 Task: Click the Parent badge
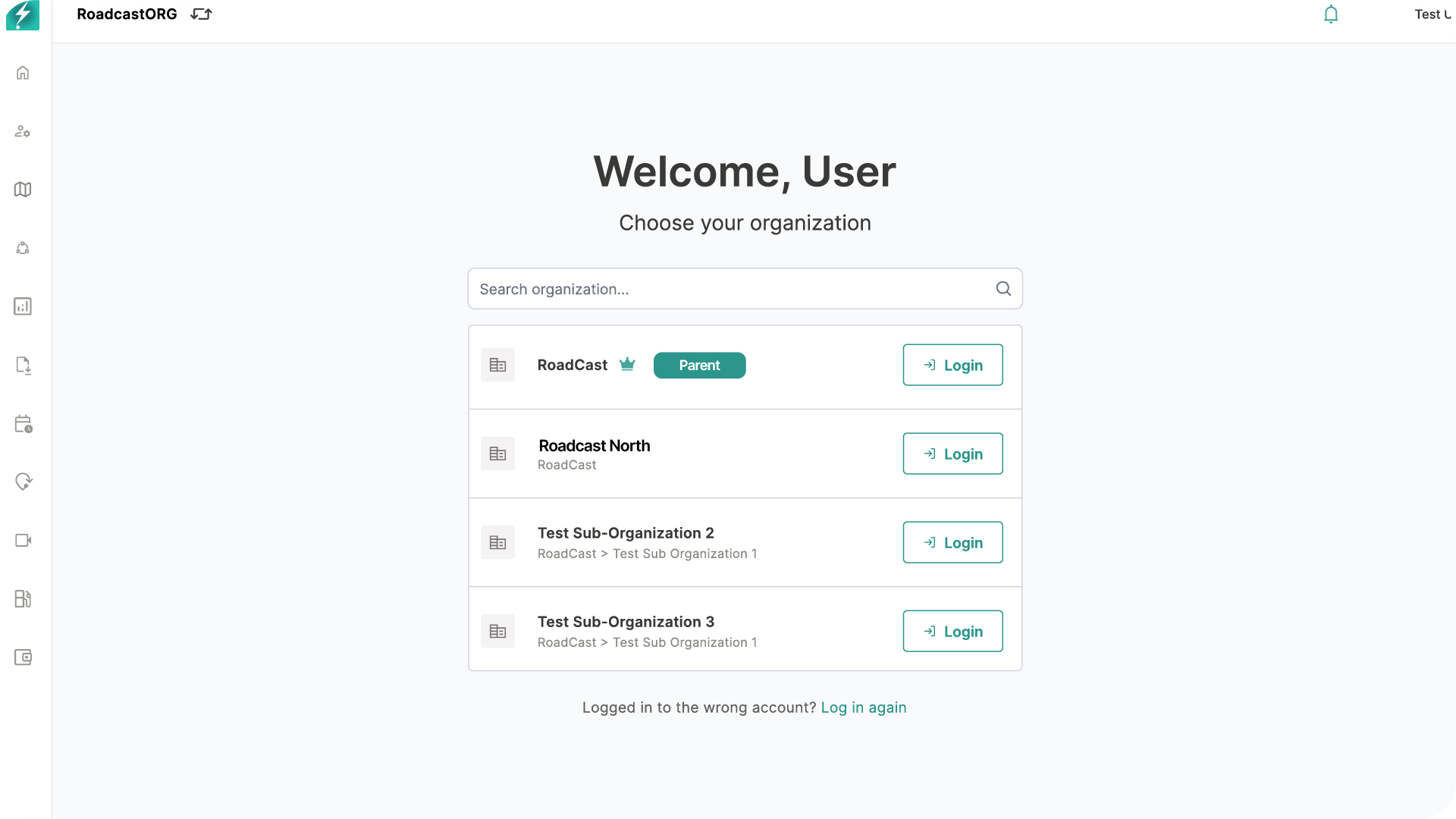699,366
